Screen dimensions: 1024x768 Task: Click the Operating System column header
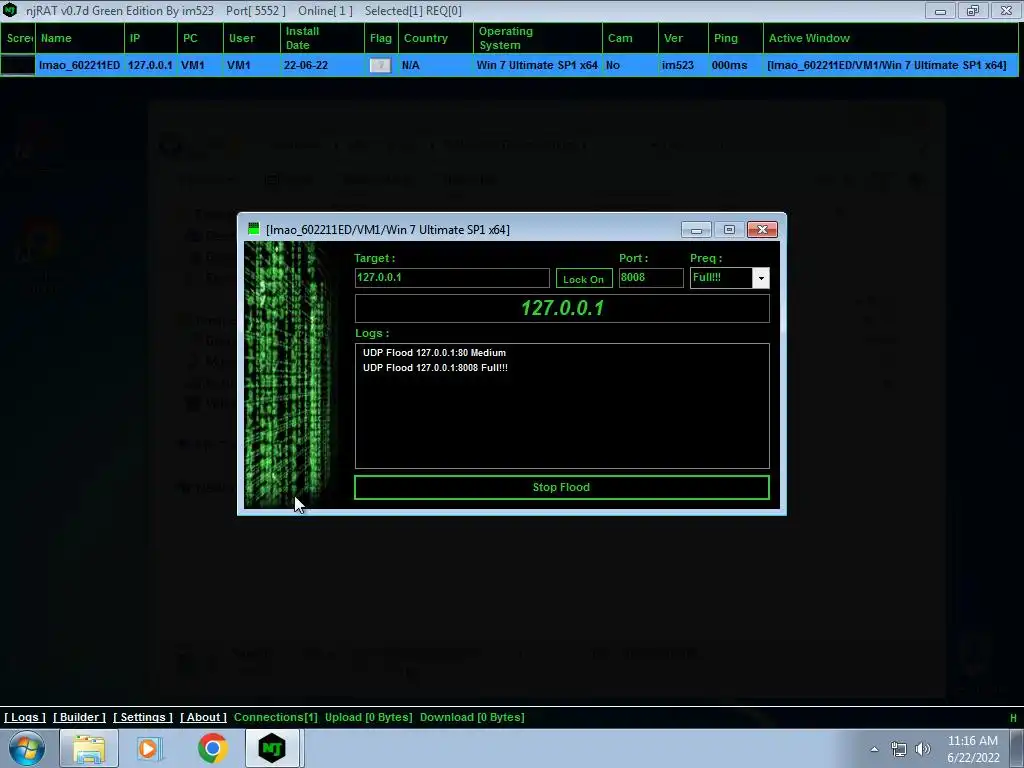[x=538, y=38]
